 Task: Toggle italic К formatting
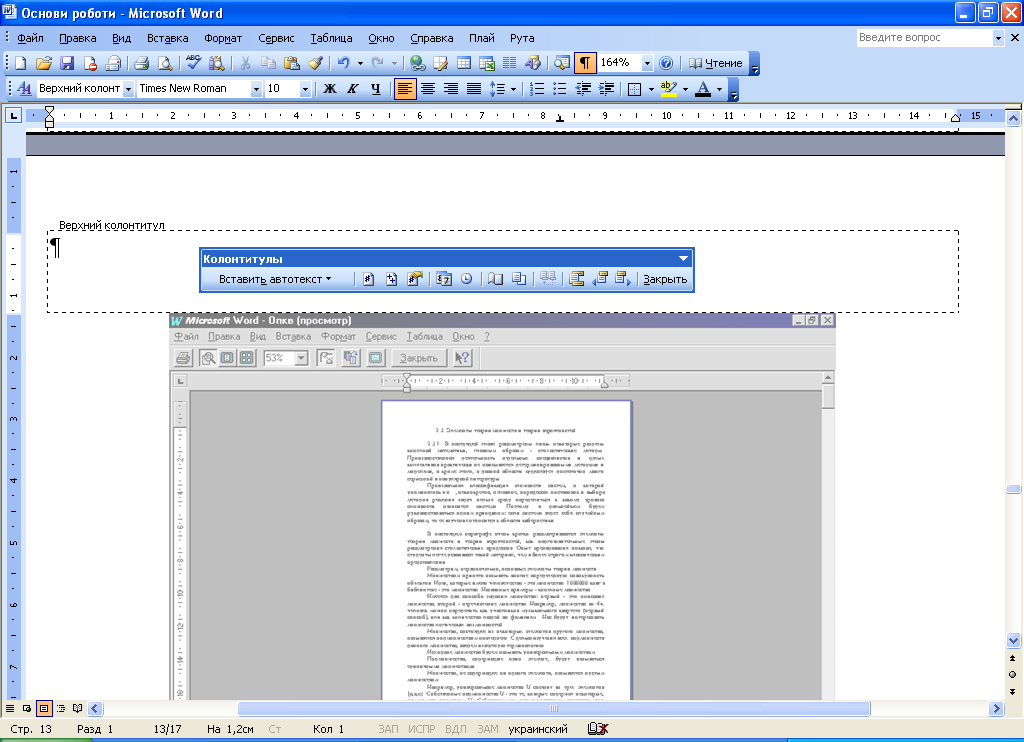click(353, 89)
